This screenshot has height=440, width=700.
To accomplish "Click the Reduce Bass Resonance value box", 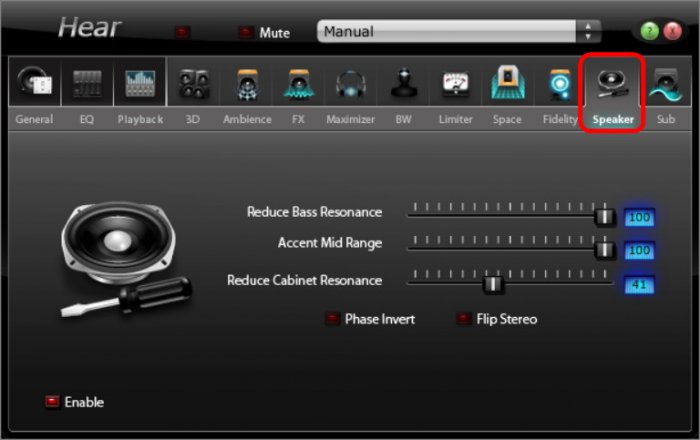I will coord(638,217).
